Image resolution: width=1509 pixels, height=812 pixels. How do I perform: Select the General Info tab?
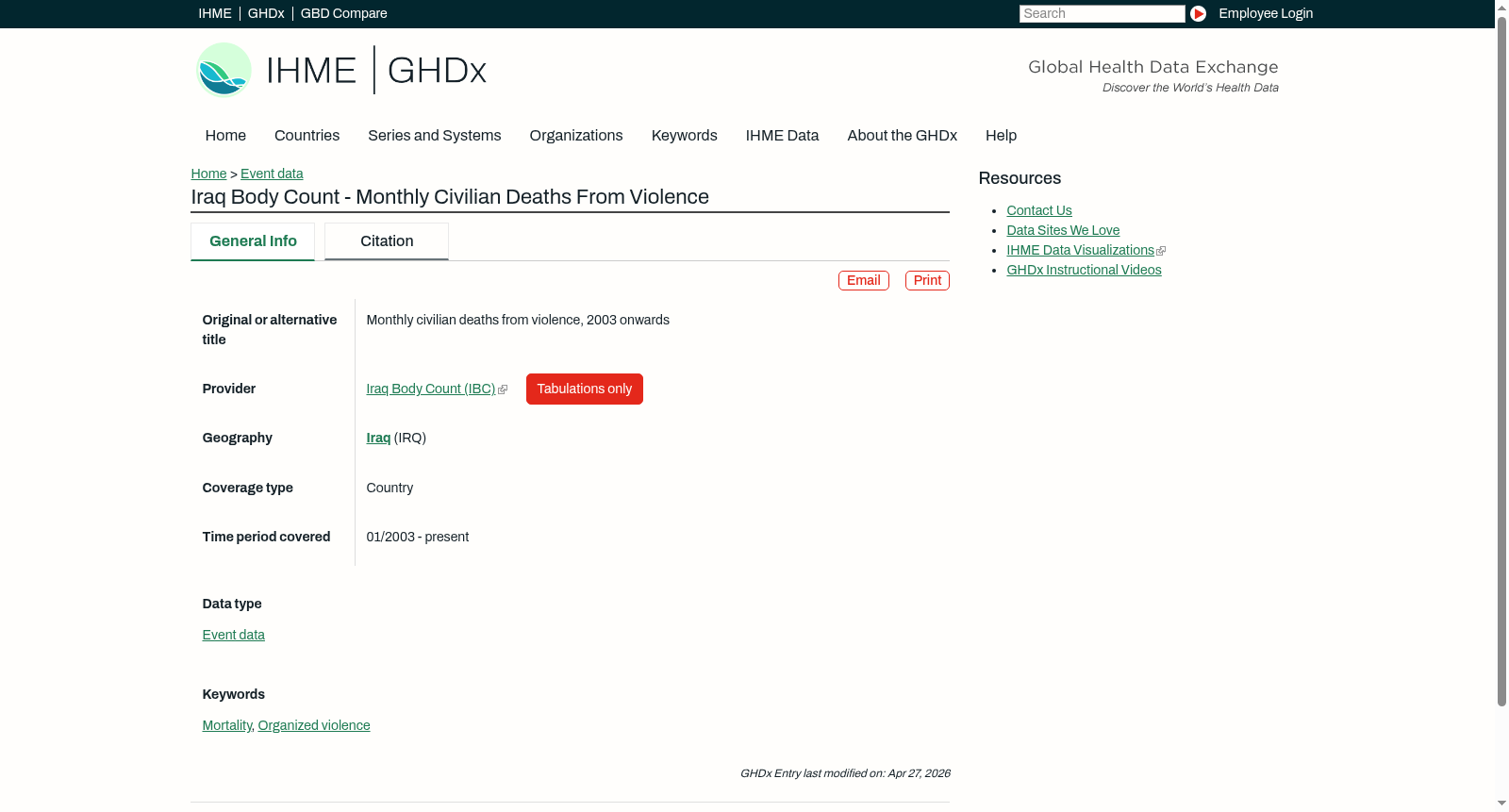click(253, 241)
